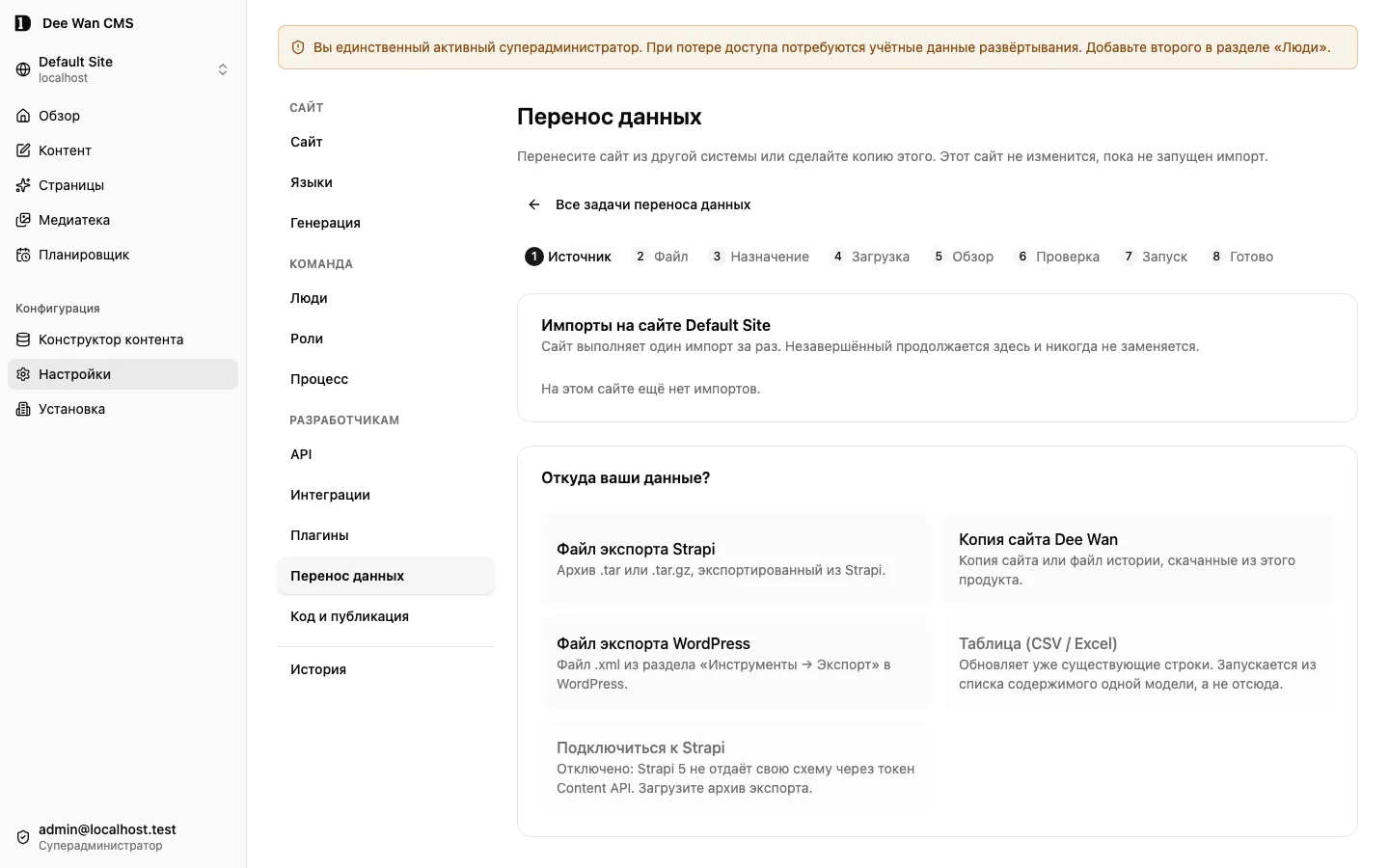The height and width of the screenshot is (868, 1389).
Task: Choose Файл экспорта WordPress as source
Action: (736, 664)
